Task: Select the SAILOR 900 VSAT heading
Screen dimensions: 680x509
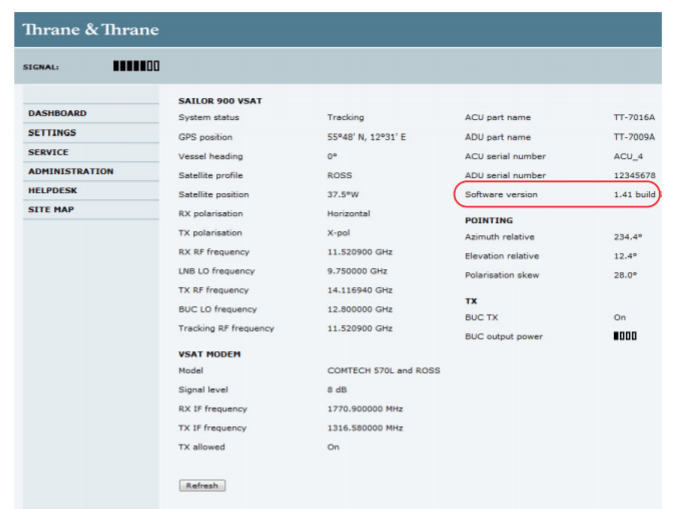Action: [220, 101]
